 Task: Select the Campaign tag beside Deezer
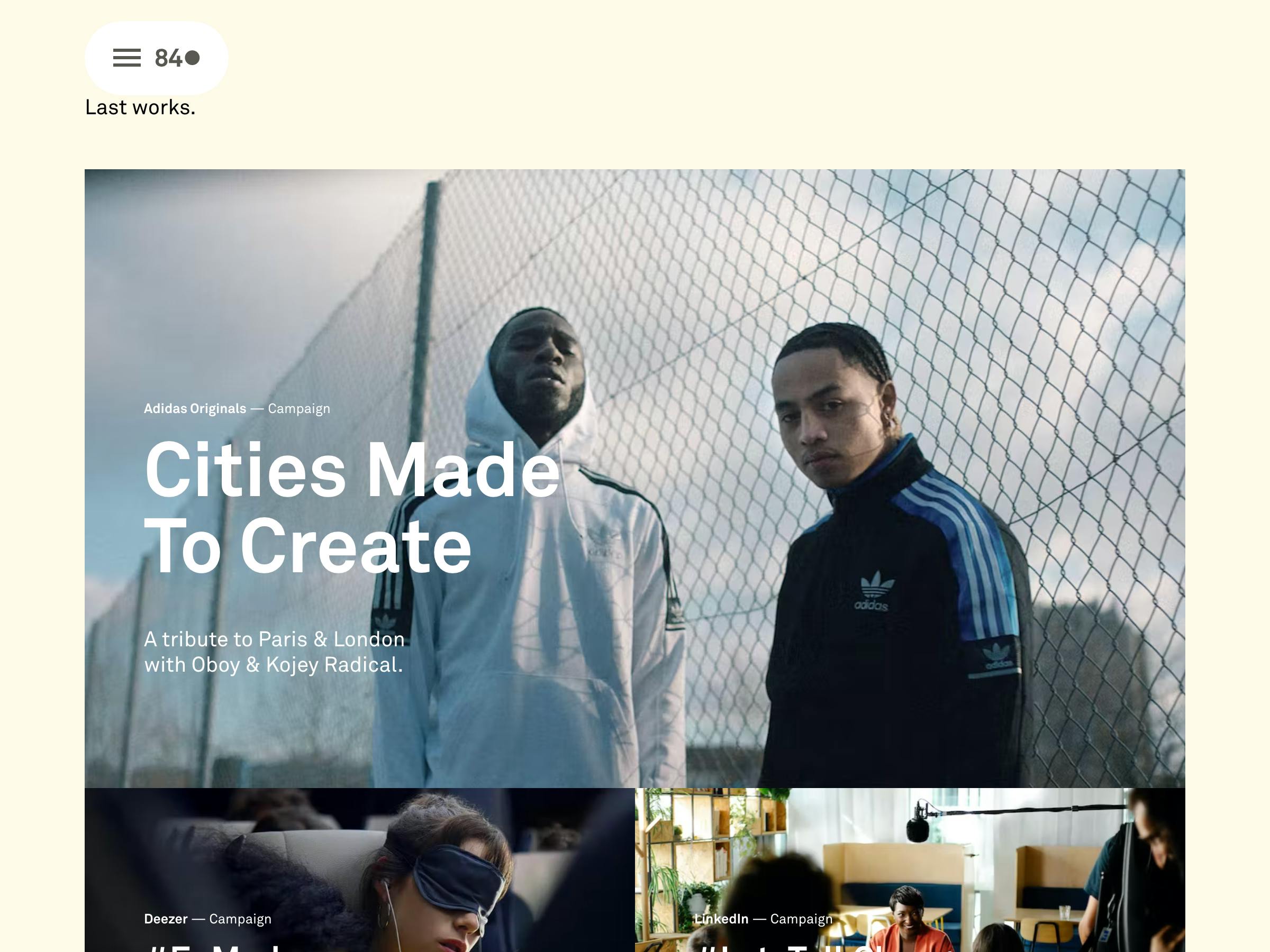pyautogui.click(x=240, y=919)
